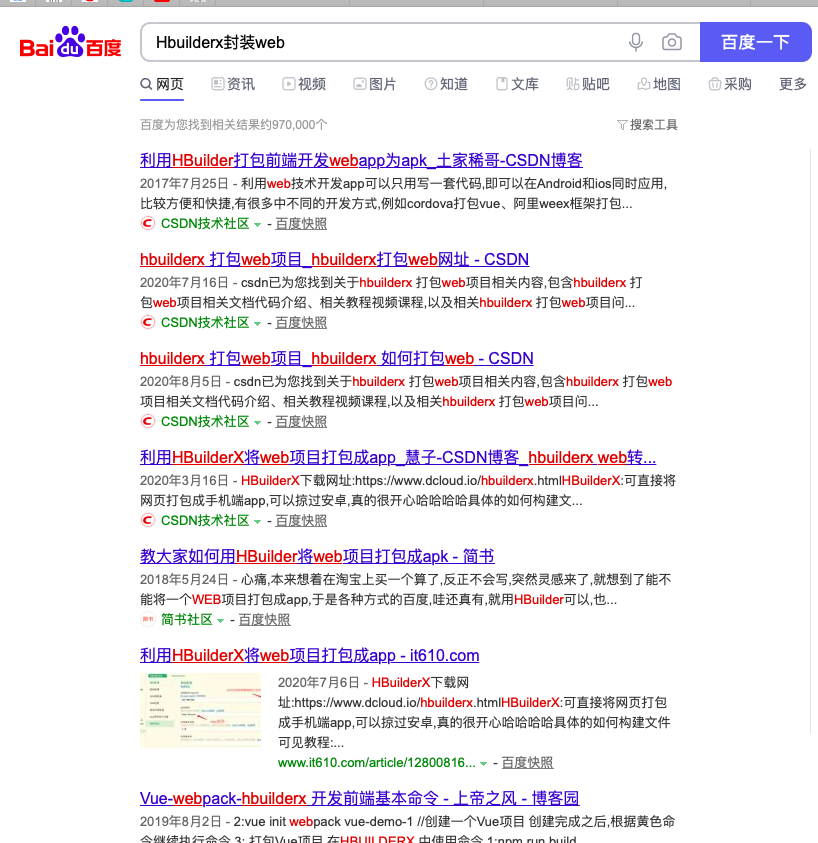Viewport: 818px width, 843px height.
Task: Go to the 贴吧 tab
Action: point(588,84)
